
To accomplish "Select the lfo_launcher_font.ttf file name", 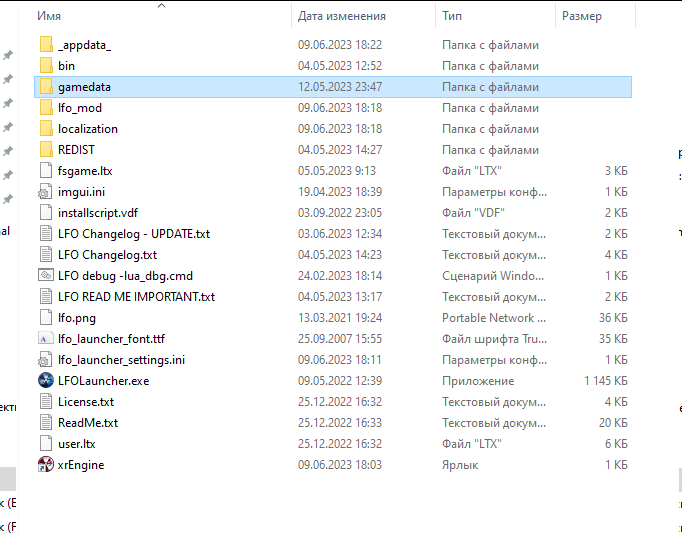I will tap(111, 339).
